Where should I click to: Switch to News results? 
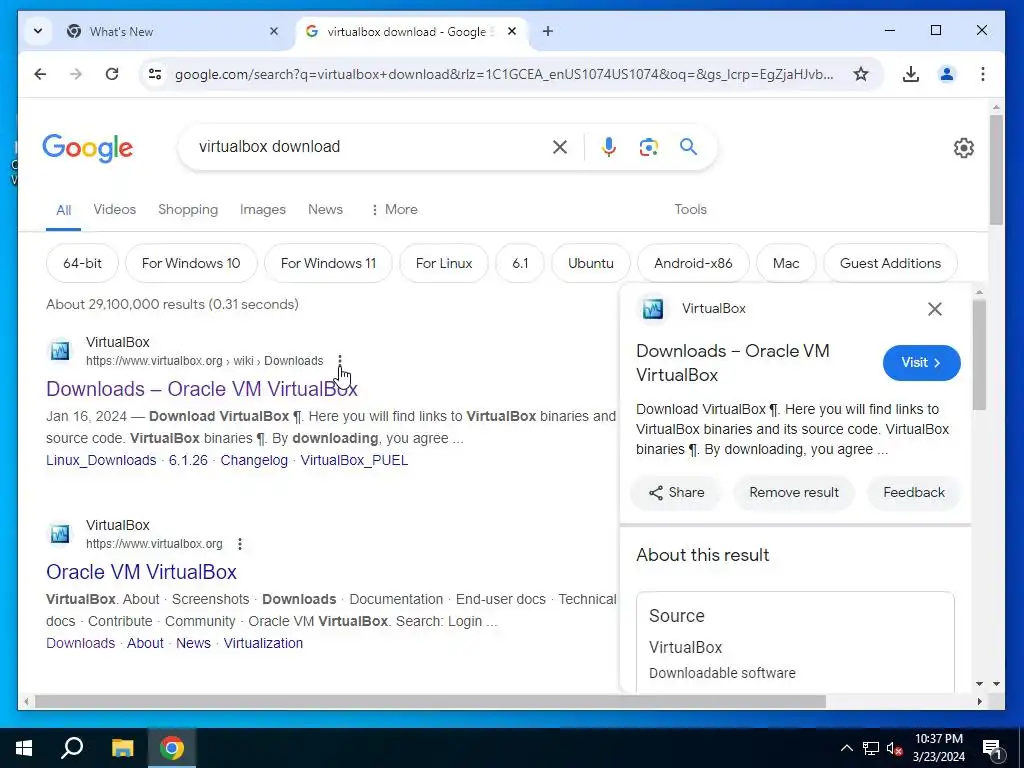[325, 210]
